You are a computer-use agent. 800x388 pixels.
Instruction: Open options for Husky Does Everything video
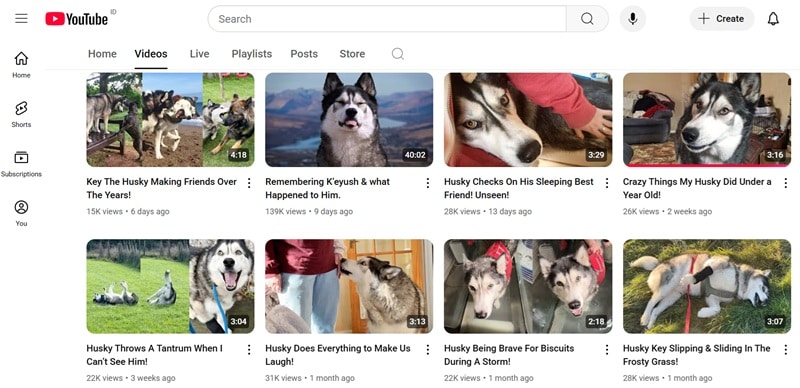(428, 349)
